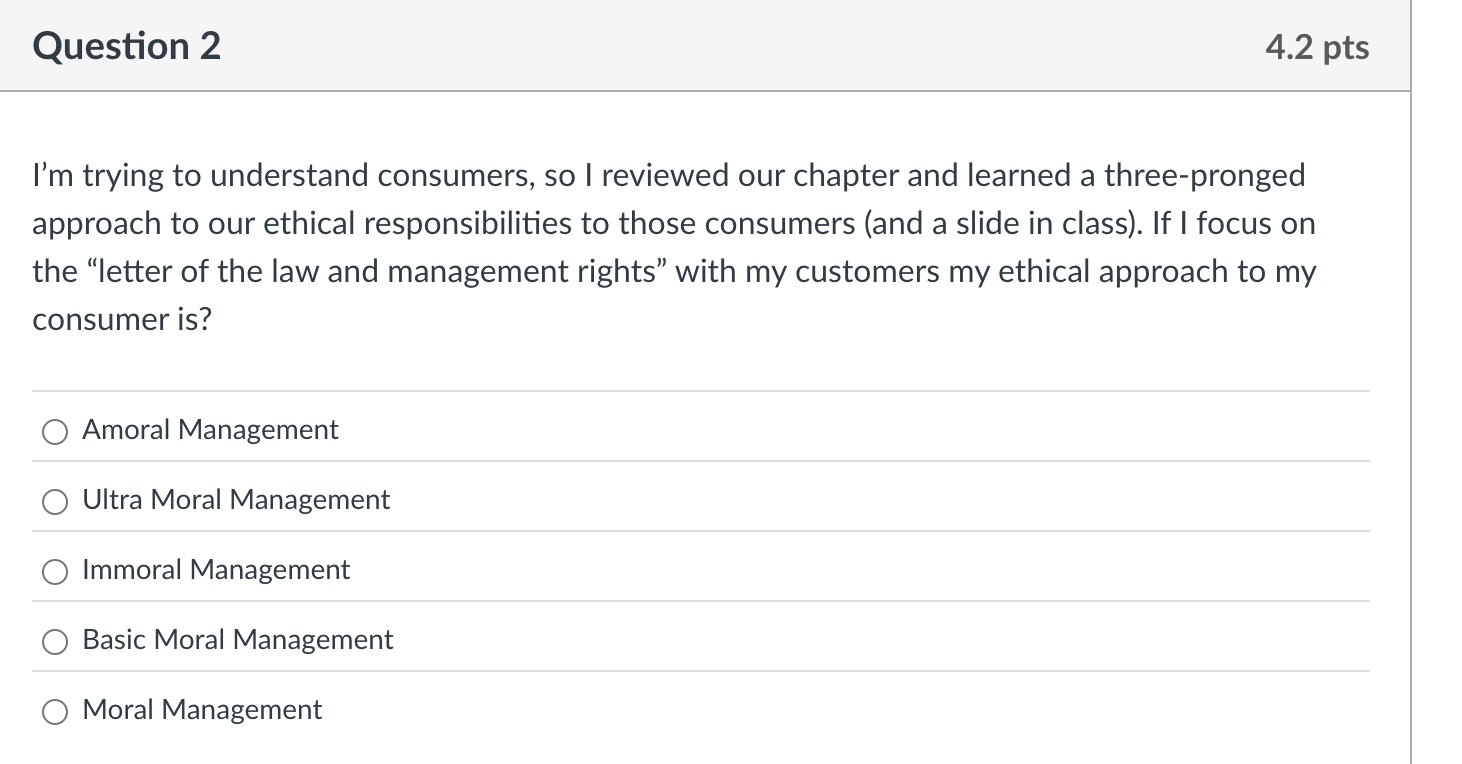Click the first answer option row

coord(700,430)
